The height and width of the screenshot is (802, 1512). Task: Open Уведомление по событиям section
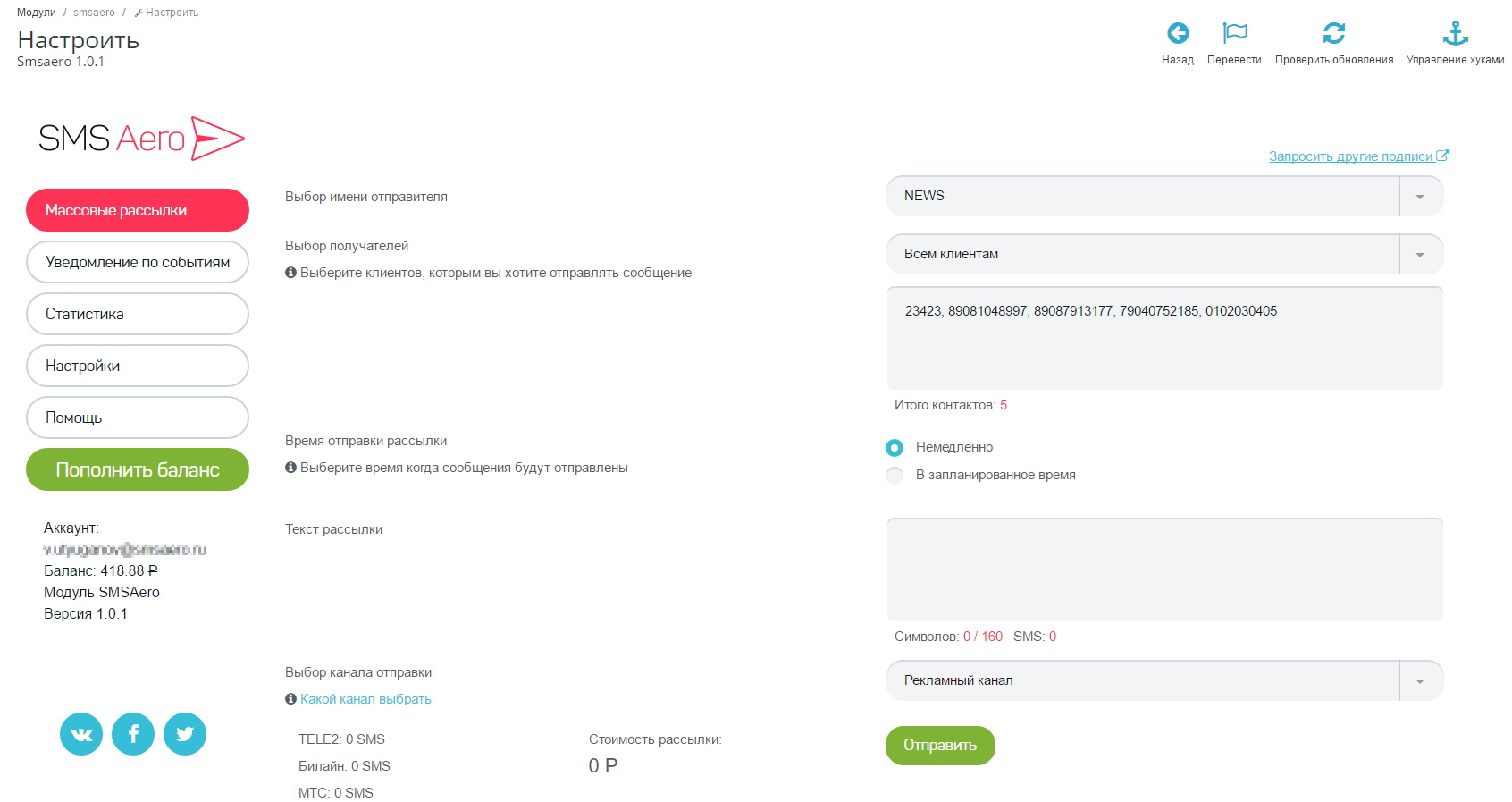click(138, 262)
